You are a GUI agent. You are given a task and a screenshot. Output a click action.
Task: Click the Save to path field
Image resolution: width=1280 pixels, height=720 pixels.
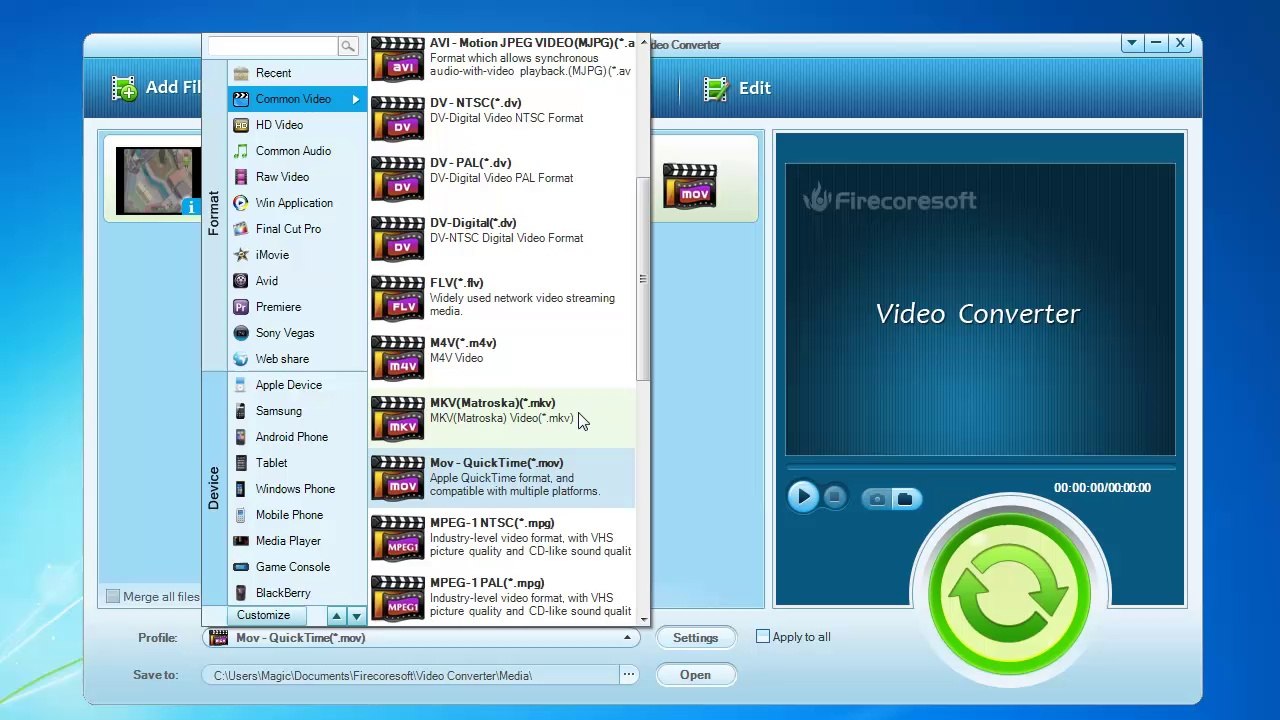pyautogui.click(x=410, y=675)
